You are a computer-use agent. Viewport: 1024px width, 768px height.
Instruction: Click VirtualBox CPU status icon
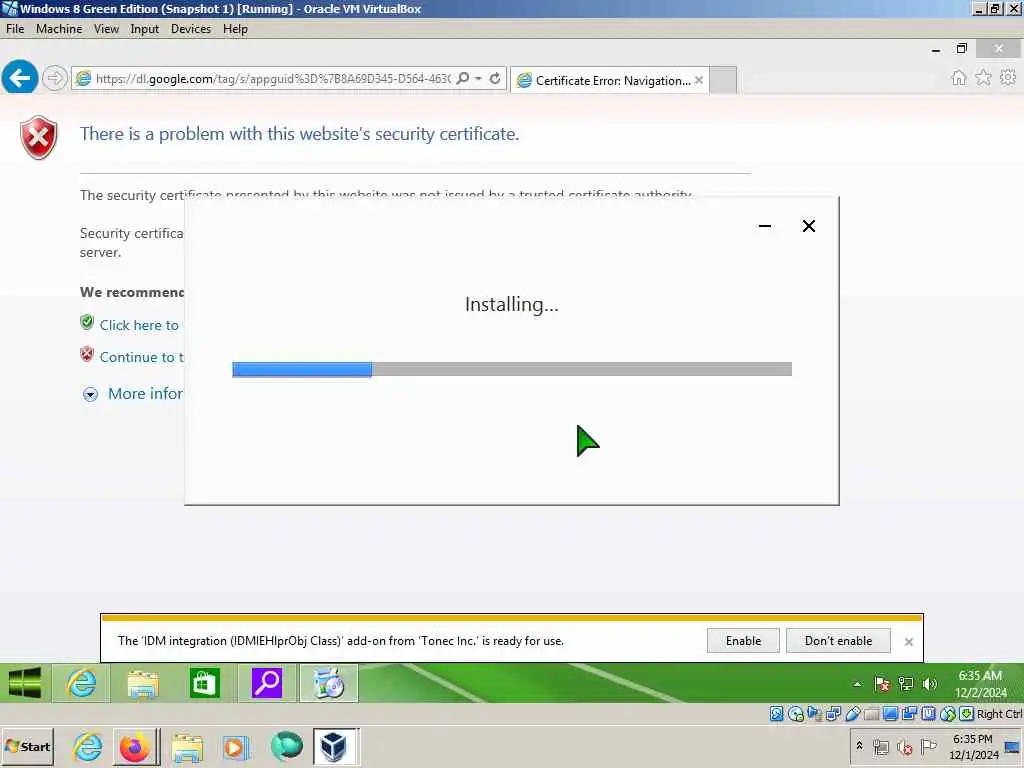click(928, 714)
